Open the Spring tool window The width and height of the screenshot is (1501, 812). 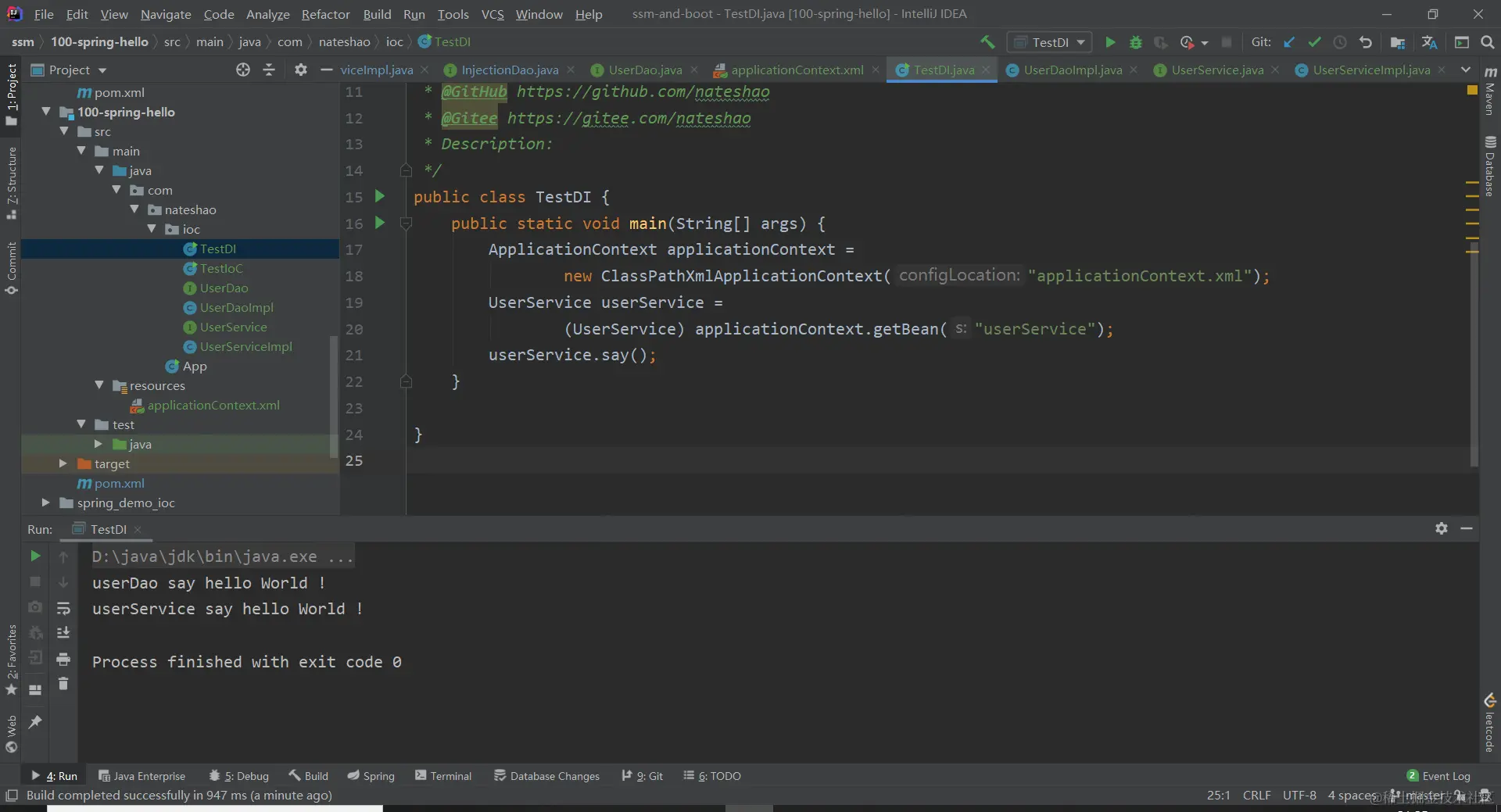coord(371,775)
